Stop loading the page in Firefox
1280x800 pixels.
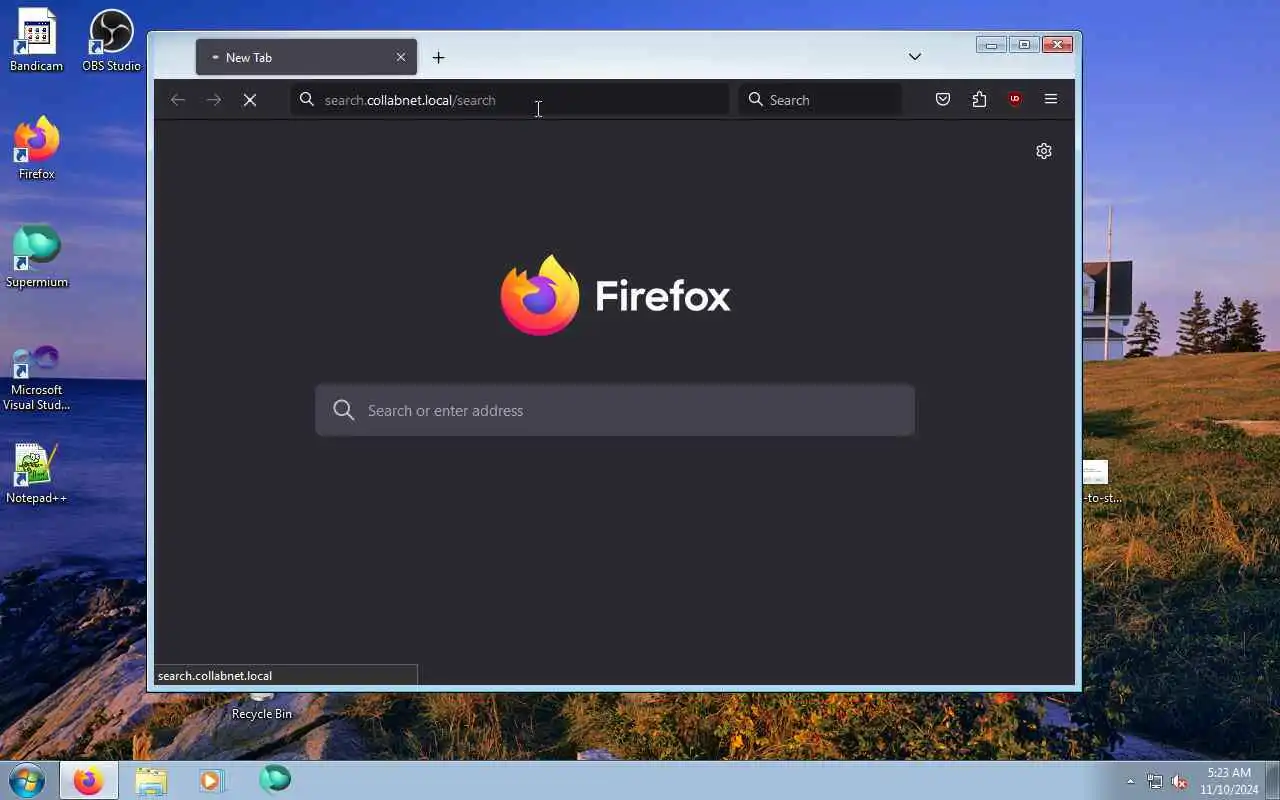(x=250, y=100)
